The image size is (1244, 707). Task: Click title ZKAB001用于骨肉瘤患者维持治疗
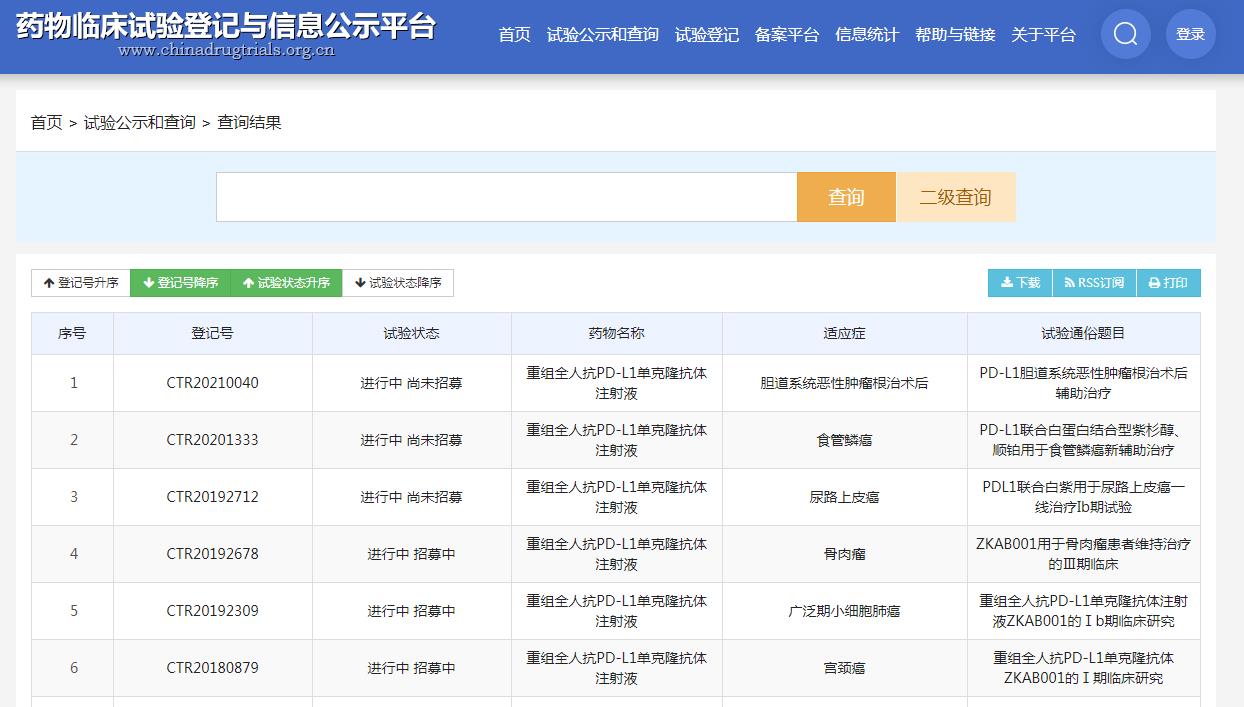(1083, 554)
